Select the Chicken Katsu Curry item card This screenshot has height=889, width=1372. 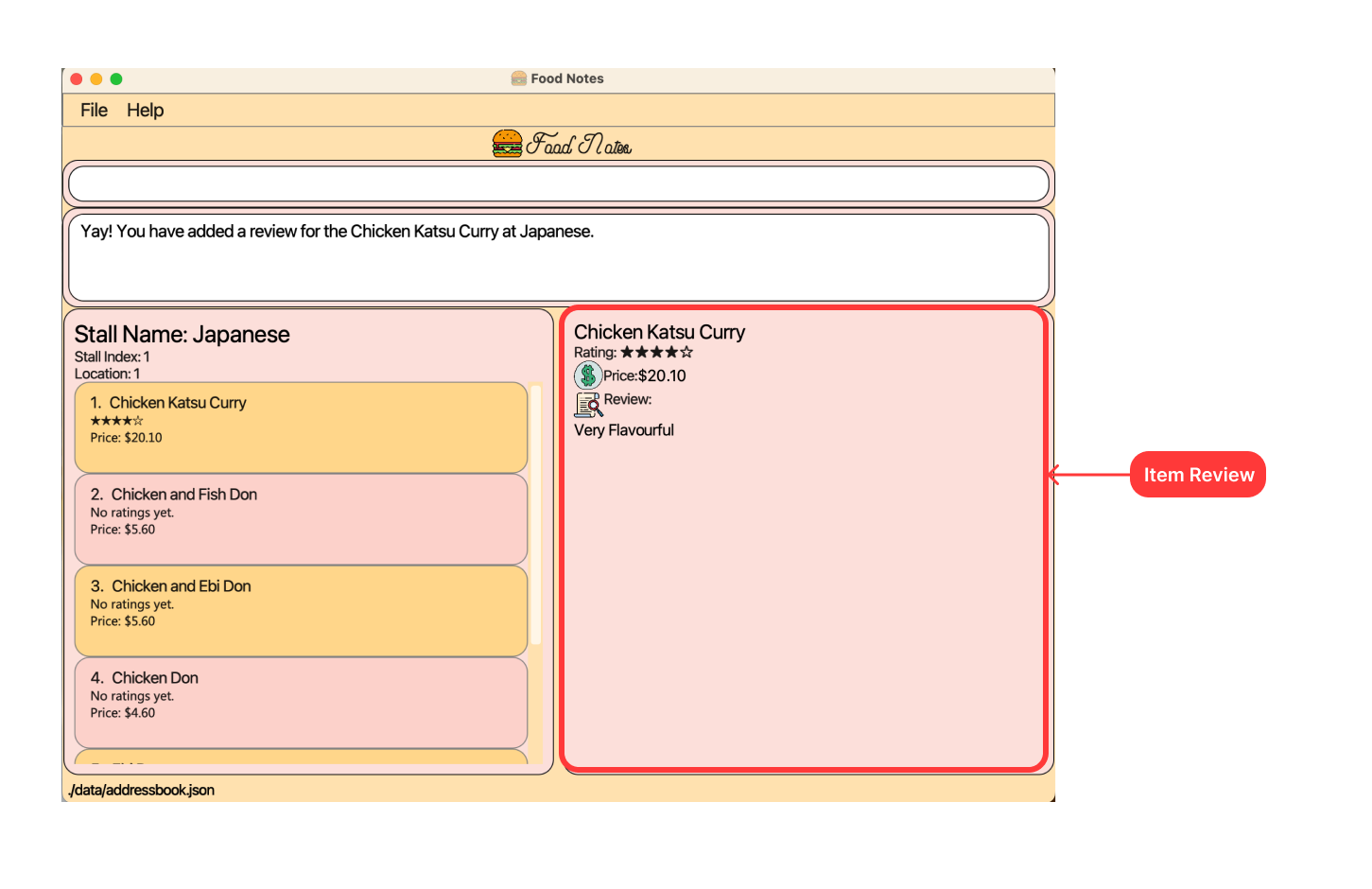[301, 427]
